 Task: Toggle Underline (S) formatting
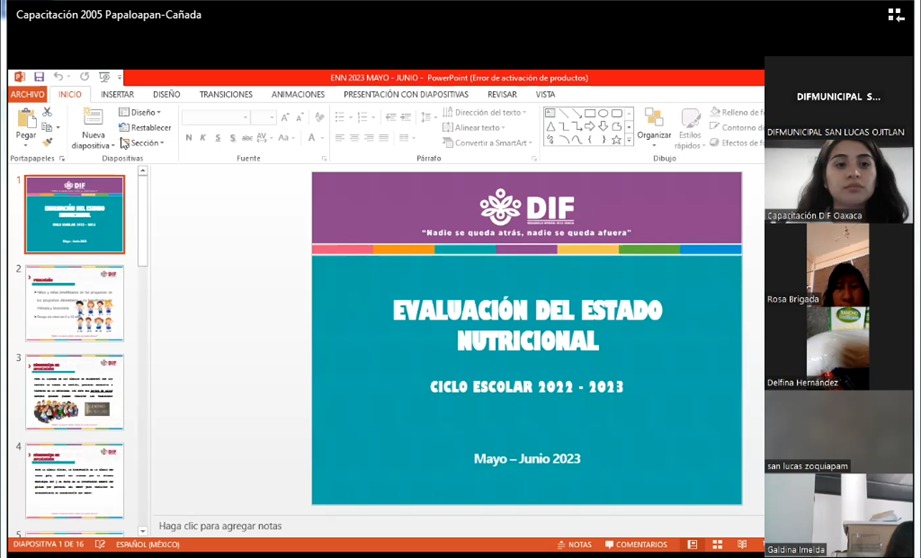(x=217, y=138)
